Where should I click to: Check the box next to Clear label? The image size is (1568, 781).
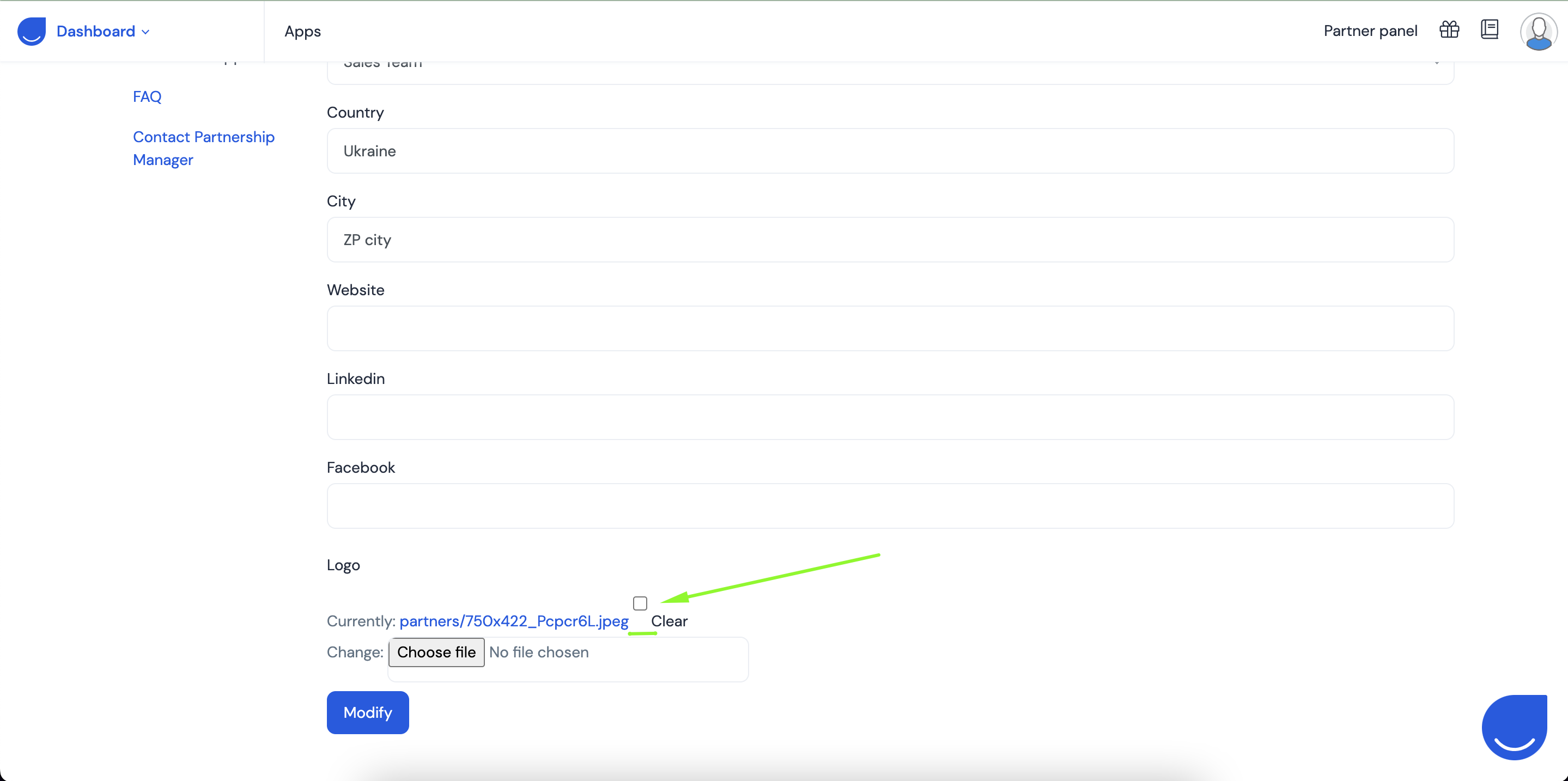click(640, 603)
